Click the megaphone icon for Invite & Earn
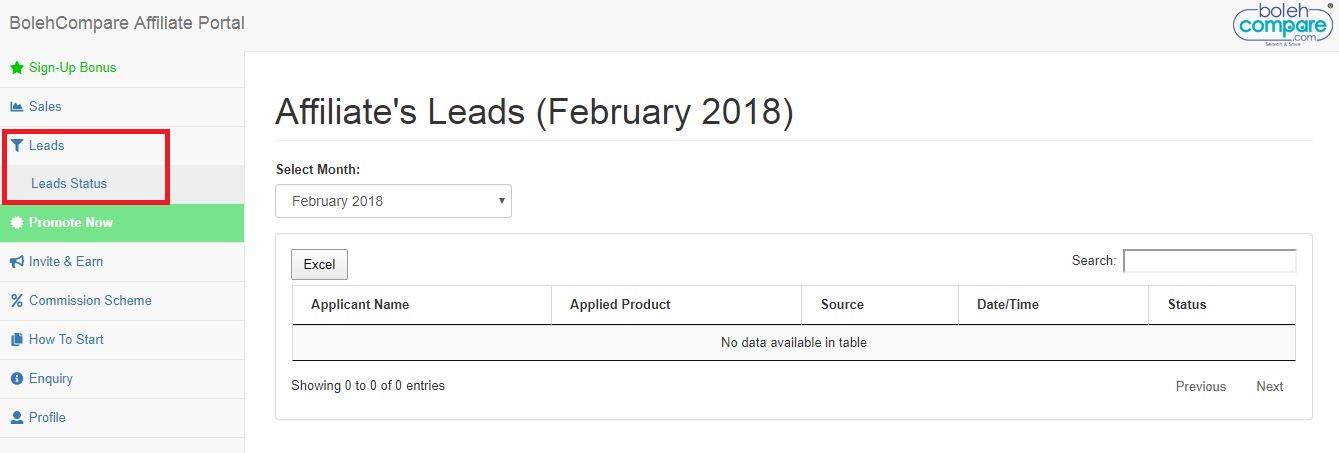This screenshot has width=1339, height=453. click(x=16, y=262)
